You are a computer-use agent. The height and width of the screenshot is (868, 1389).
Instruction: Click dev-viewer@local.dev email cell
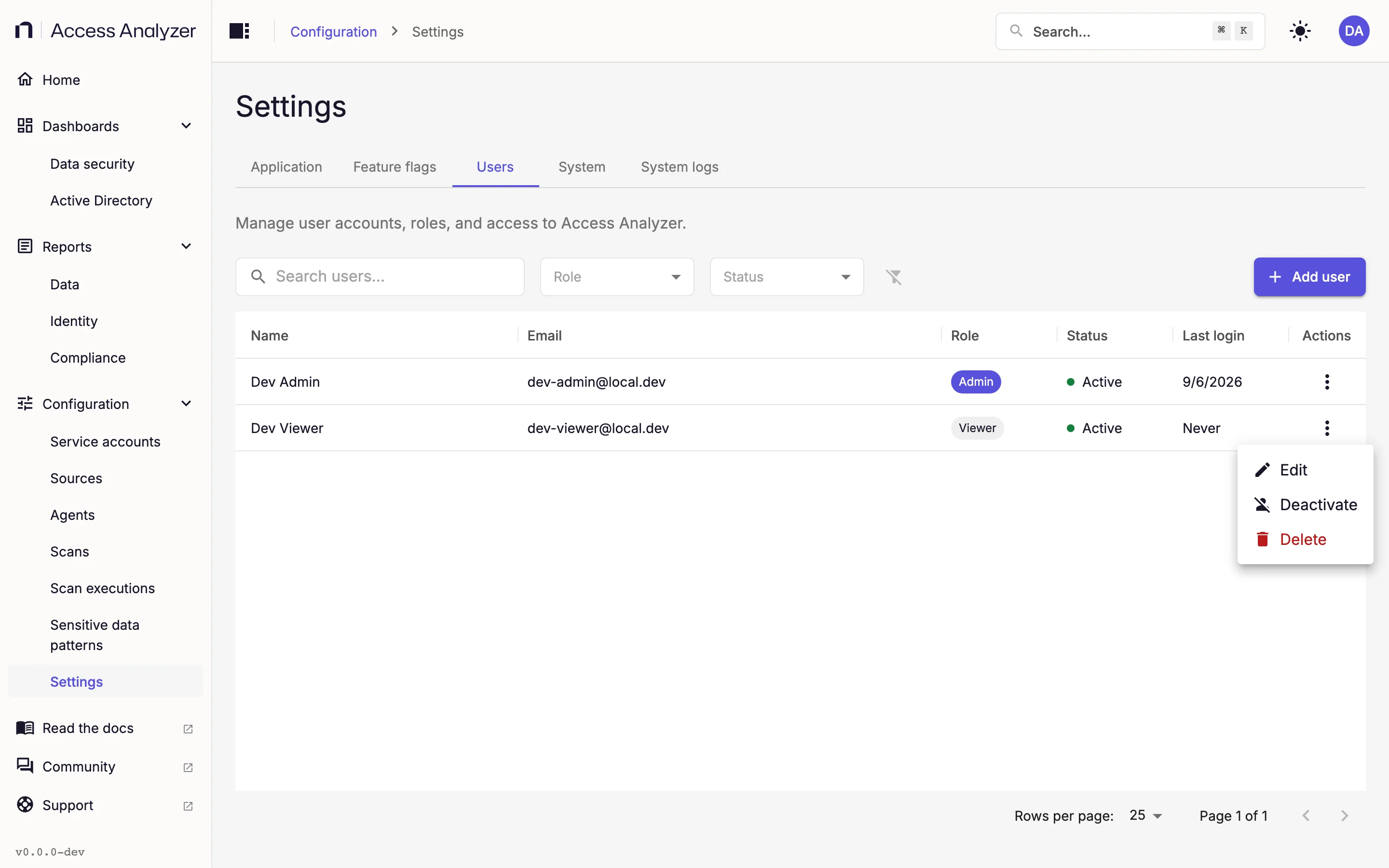click(598, 428)
